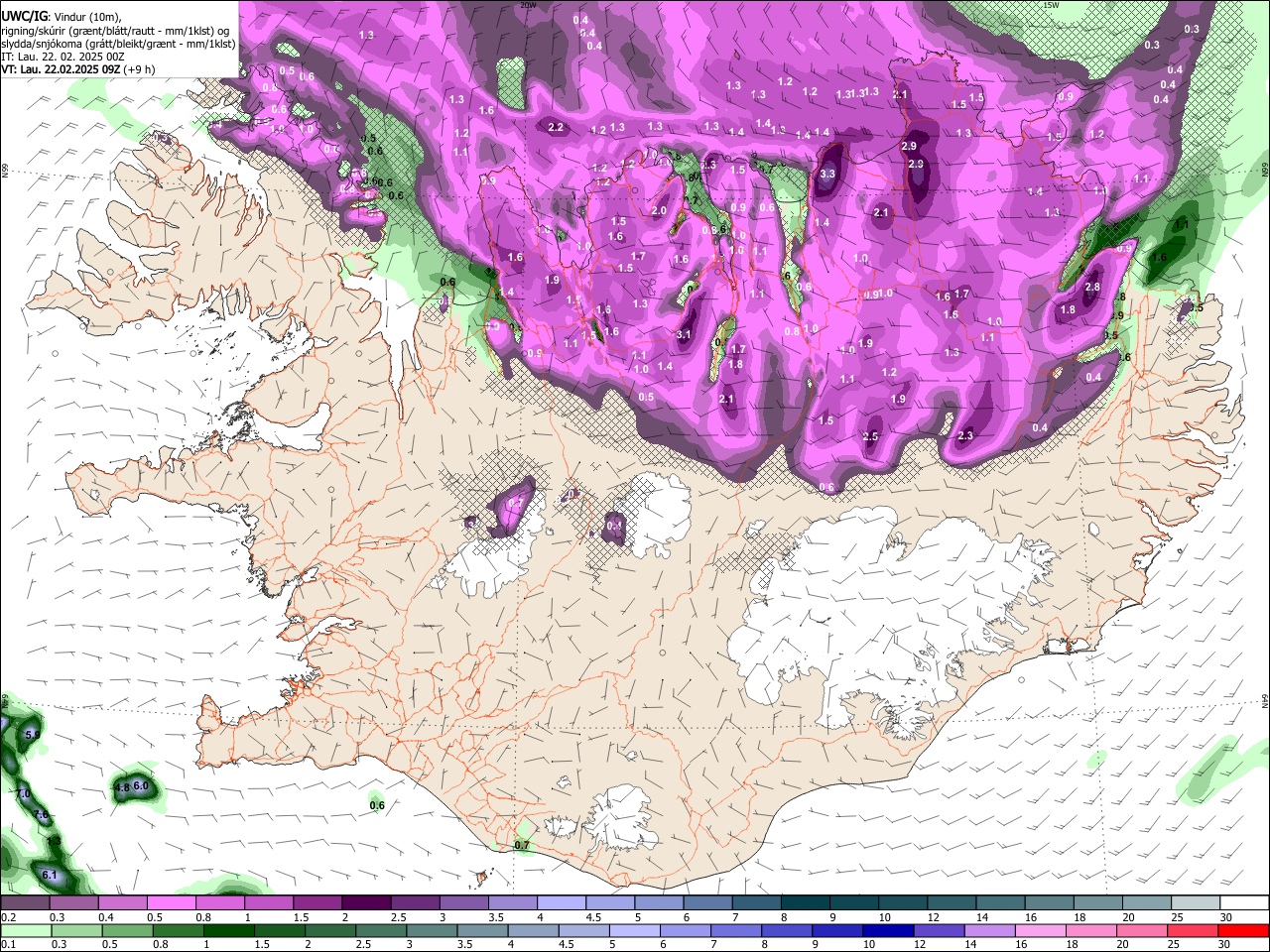Screen dimensions: 1270x952
Task: Click the 5.8 rain value at left edge
Action: click(33, 734)
